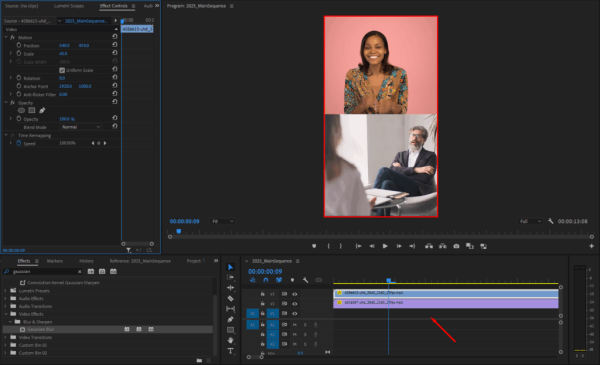
Task: Open Program monitor wrench settings
Action: click(x=551, y=221)
